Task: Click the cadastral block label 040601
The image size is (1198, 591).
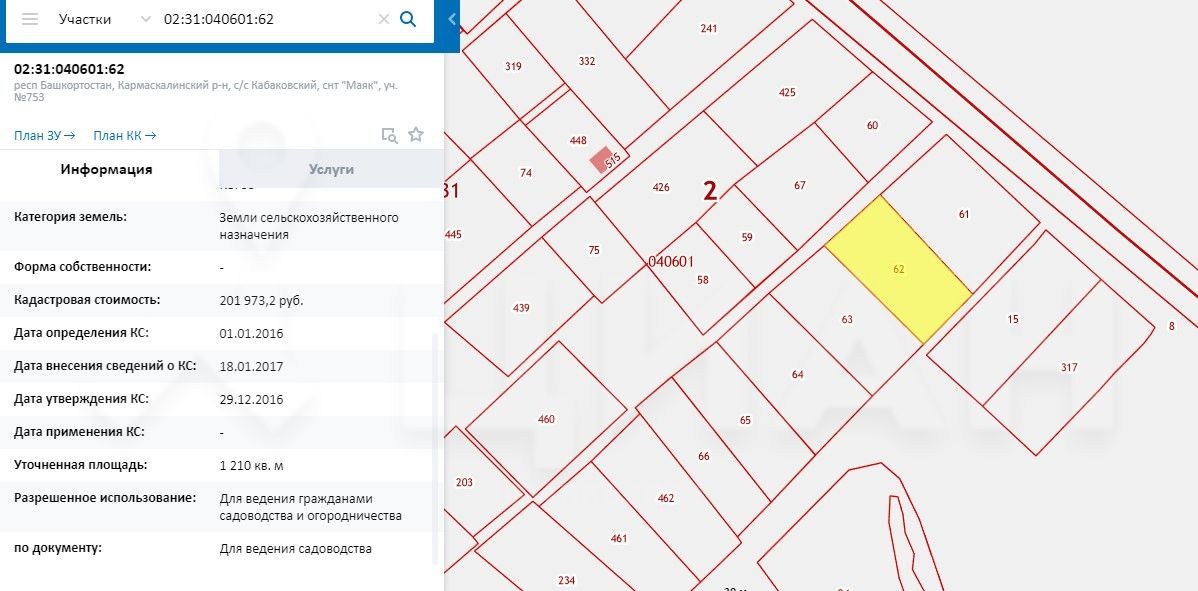Action: point(670,261)
